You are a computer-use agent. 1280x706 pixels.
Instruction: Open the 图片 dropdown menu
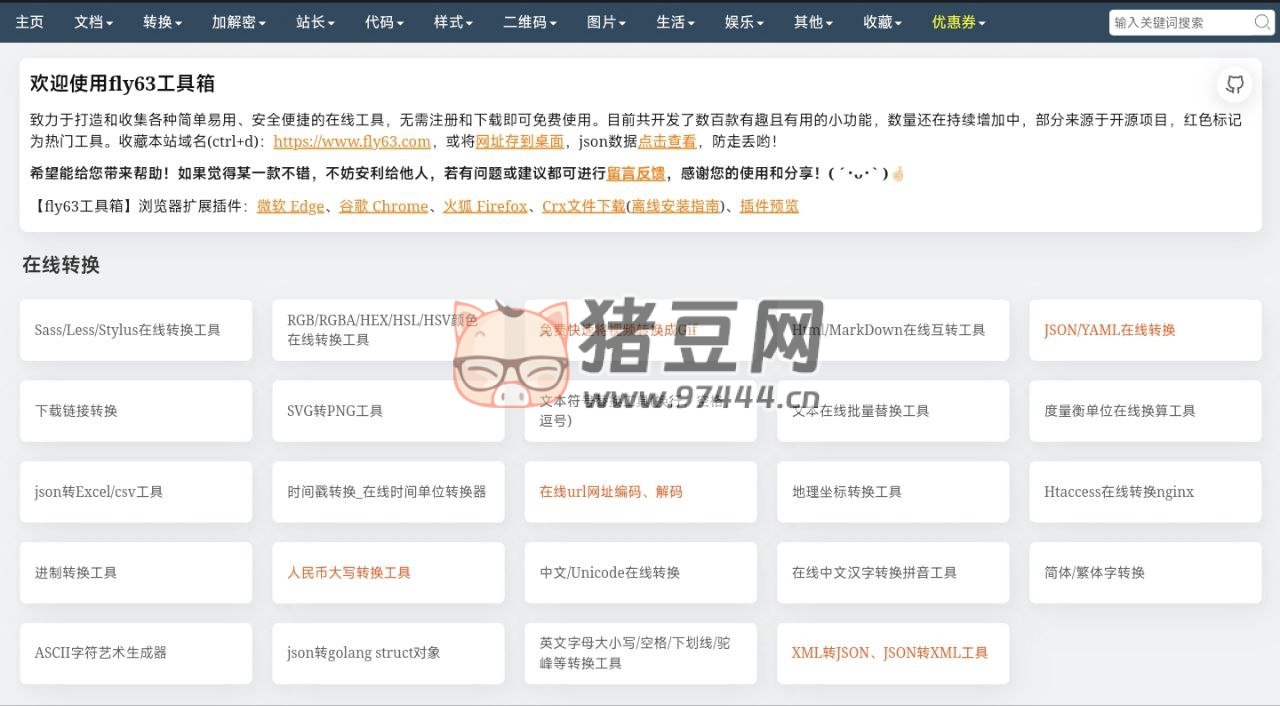pyautogui.click(x=605, y=21)
